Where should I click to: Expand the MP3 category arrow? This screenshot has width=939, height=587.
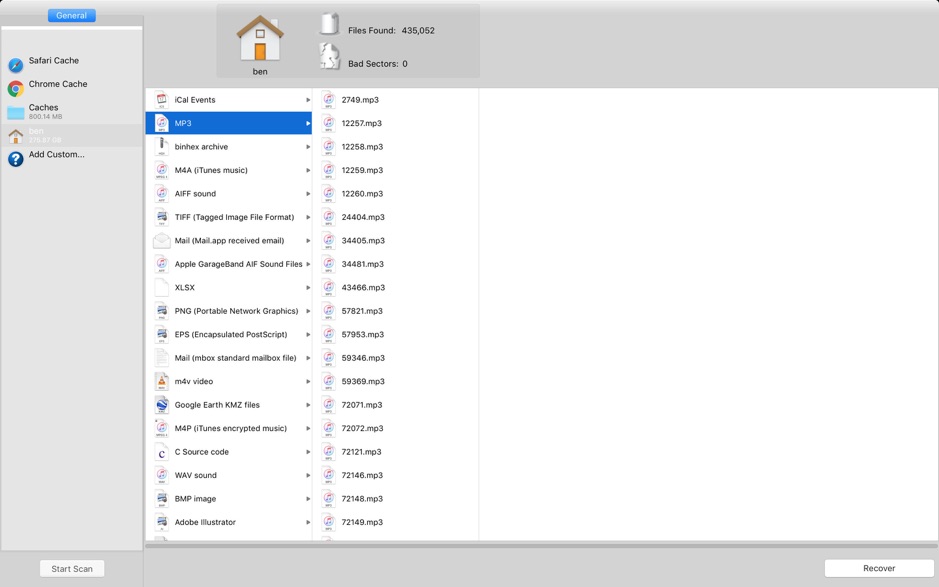(308, 123)
